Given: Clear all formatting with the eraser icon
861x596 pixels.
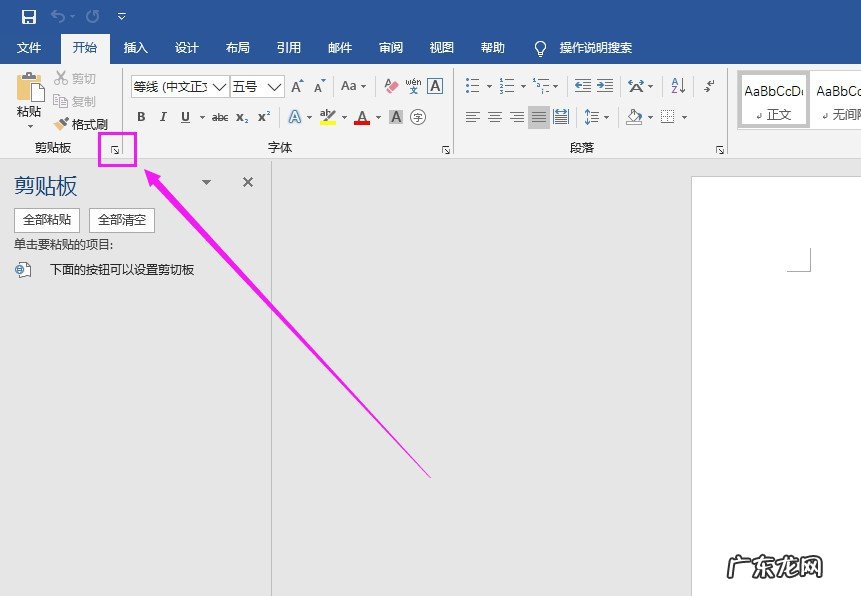Looking at the screenshot, I should (x=391, y=87).
